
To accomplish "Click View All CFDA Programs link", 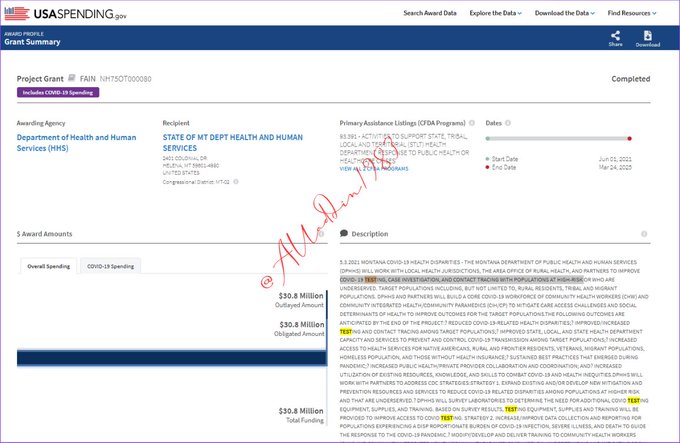I will (x=375, y=169).
